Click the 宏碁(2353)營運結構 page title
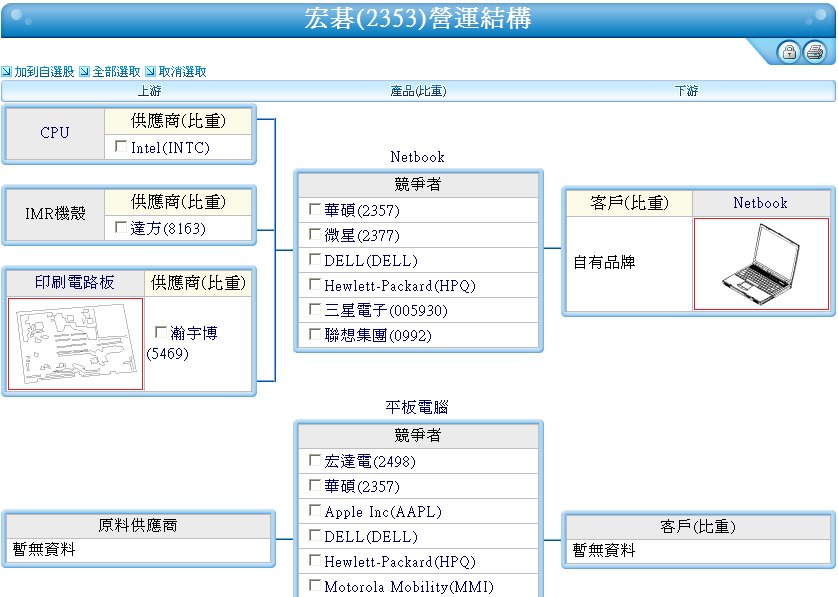 [x=418, y=19]
